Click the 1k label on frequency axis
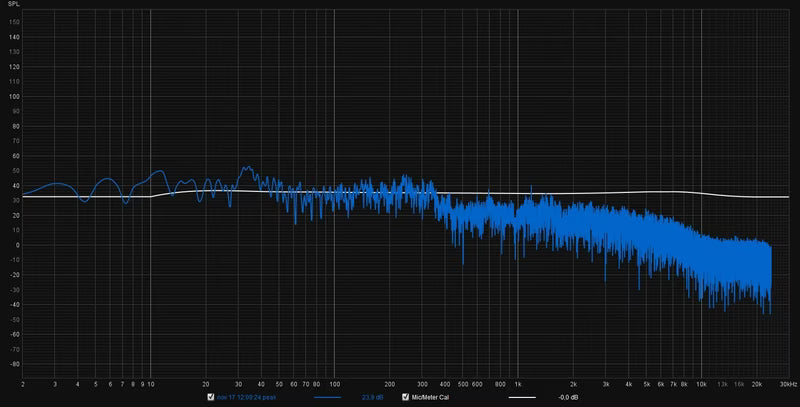Viewport: 800px width, 407px height. point(518,382)
